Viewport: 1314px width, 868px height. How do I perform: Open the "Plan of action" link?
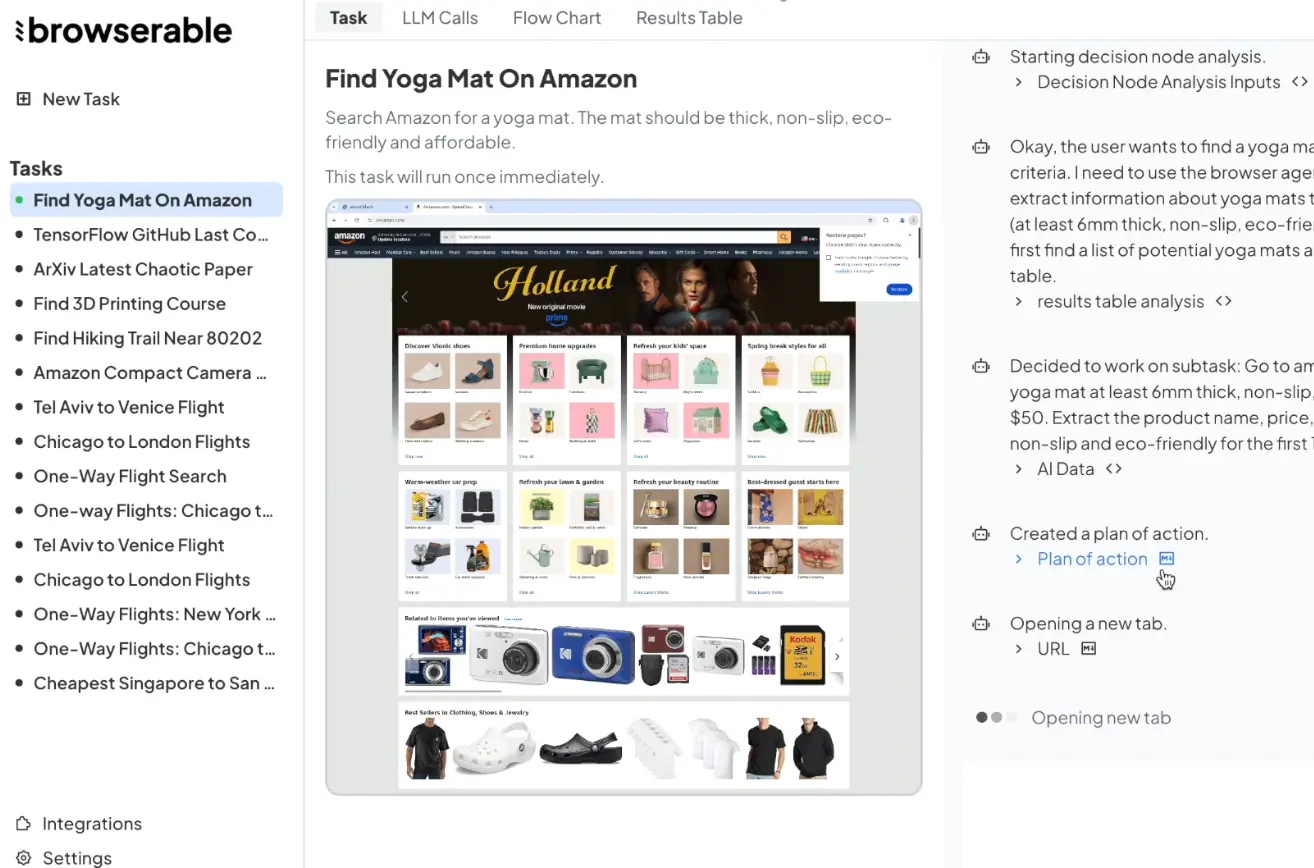click(x=1092, y=559)
